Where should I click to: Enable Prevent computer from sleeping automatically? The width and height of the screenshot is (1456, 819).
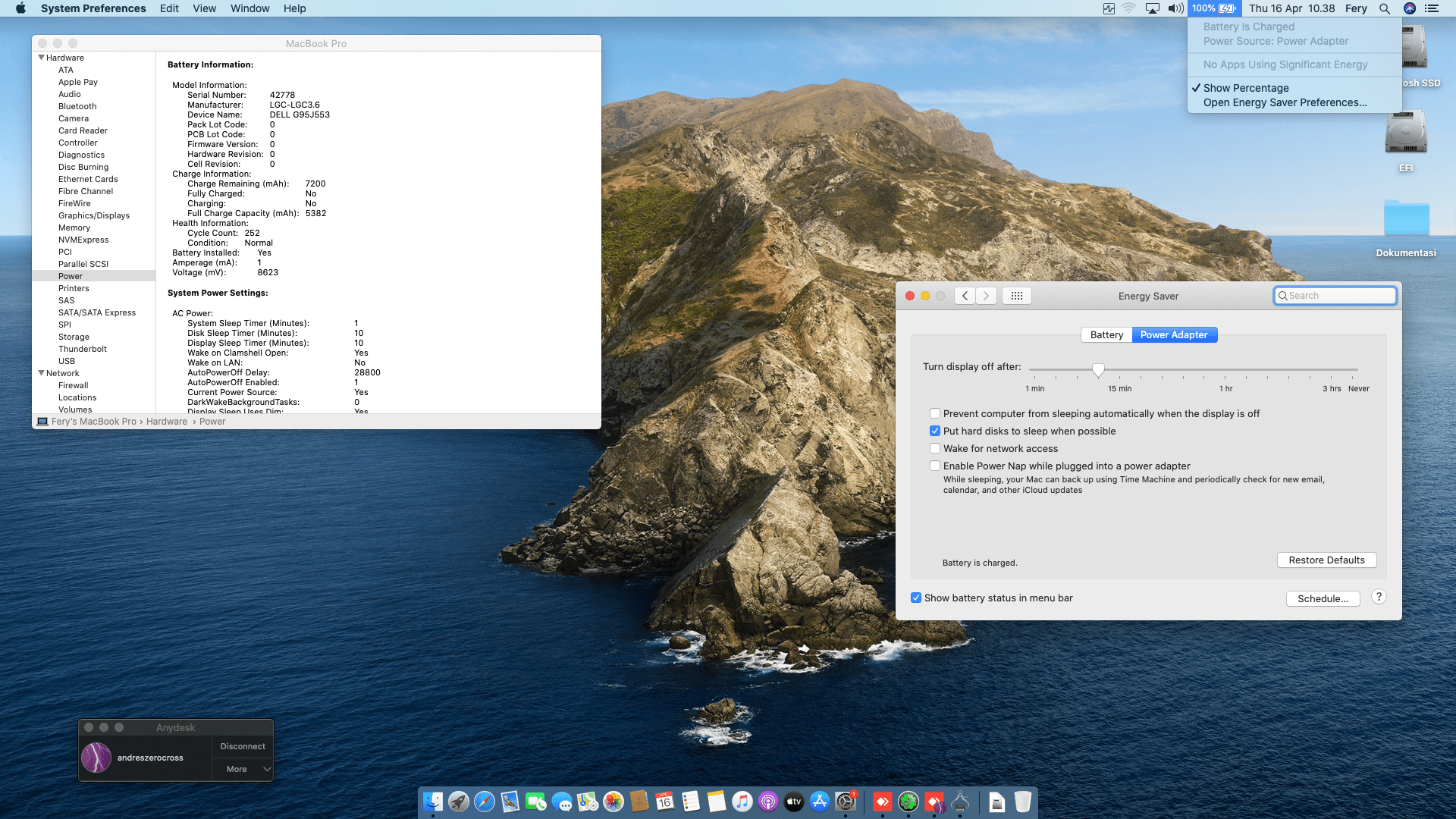coord(935,413)
